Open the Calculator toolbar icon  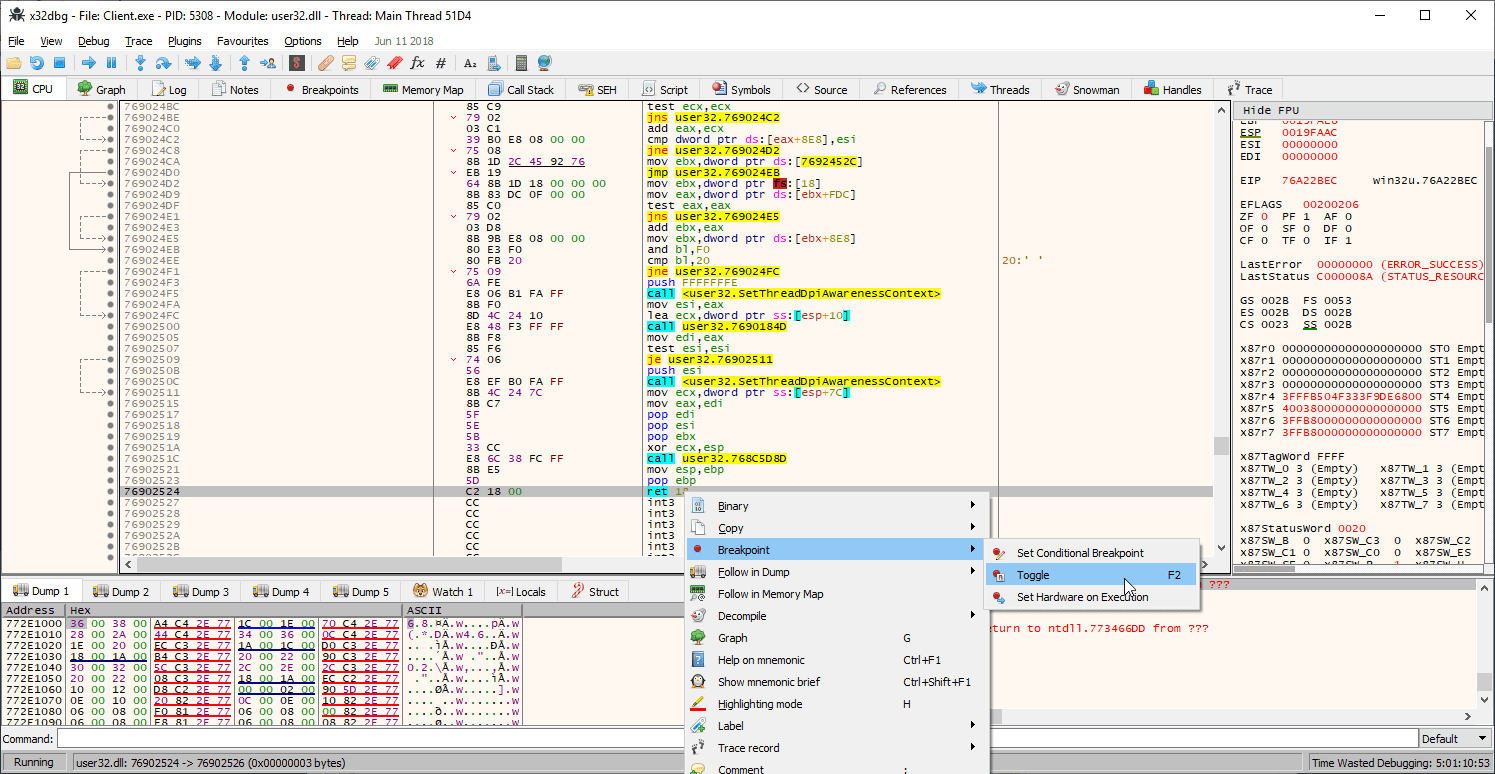tap(521, 63)
